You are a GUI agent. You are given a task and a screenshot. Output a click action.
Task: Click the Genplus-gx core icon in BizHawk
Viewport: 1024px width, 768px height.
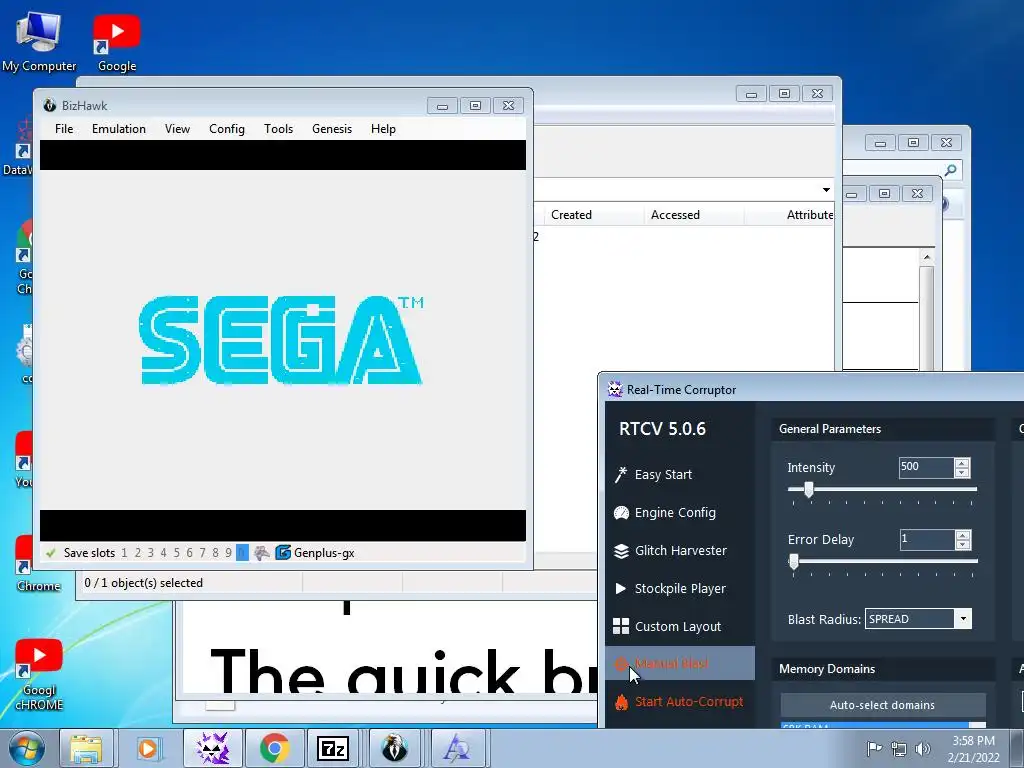pos(283,552)
